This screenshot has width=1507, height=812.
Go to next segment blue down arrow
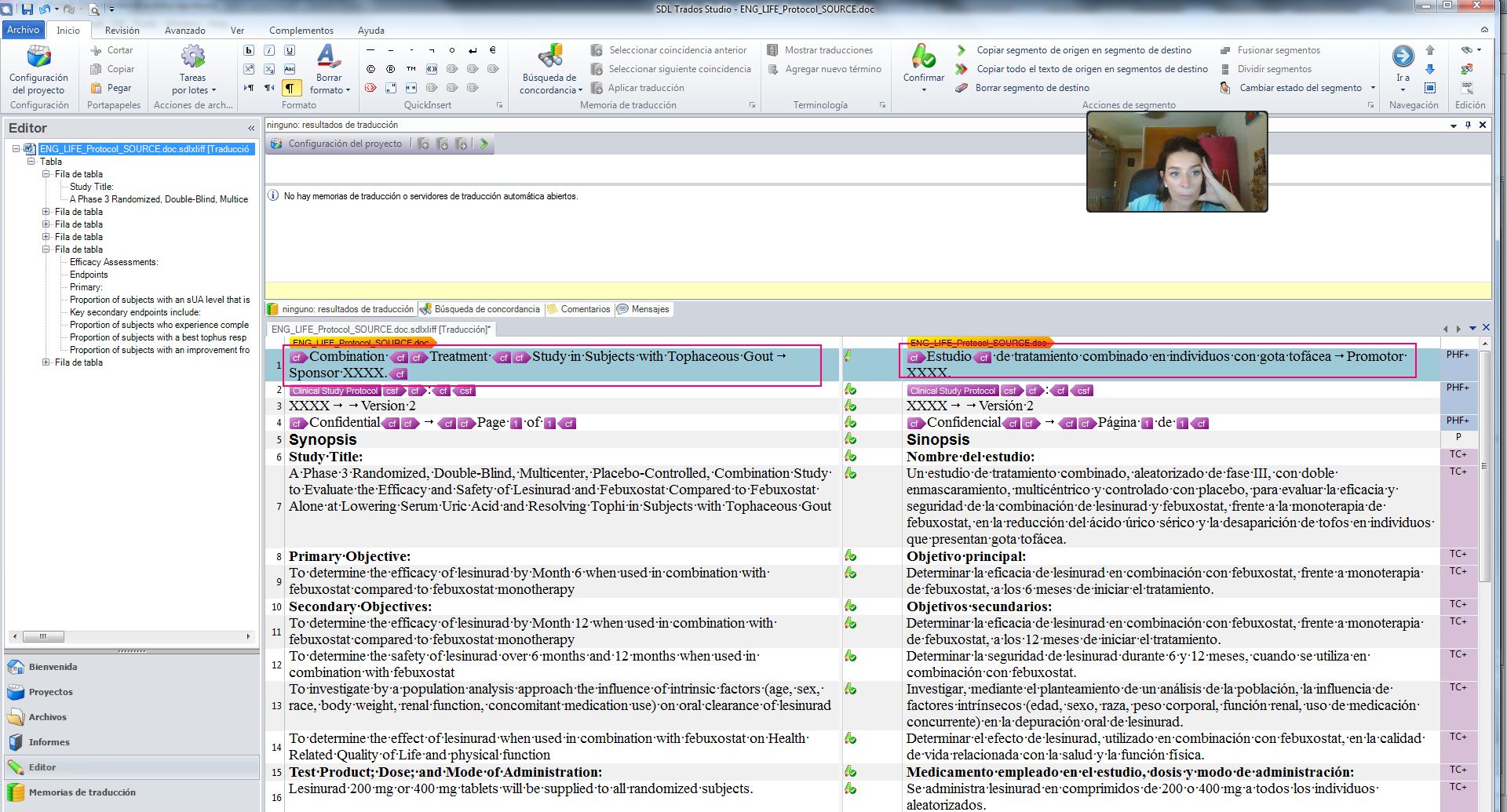pos(1430,69)
